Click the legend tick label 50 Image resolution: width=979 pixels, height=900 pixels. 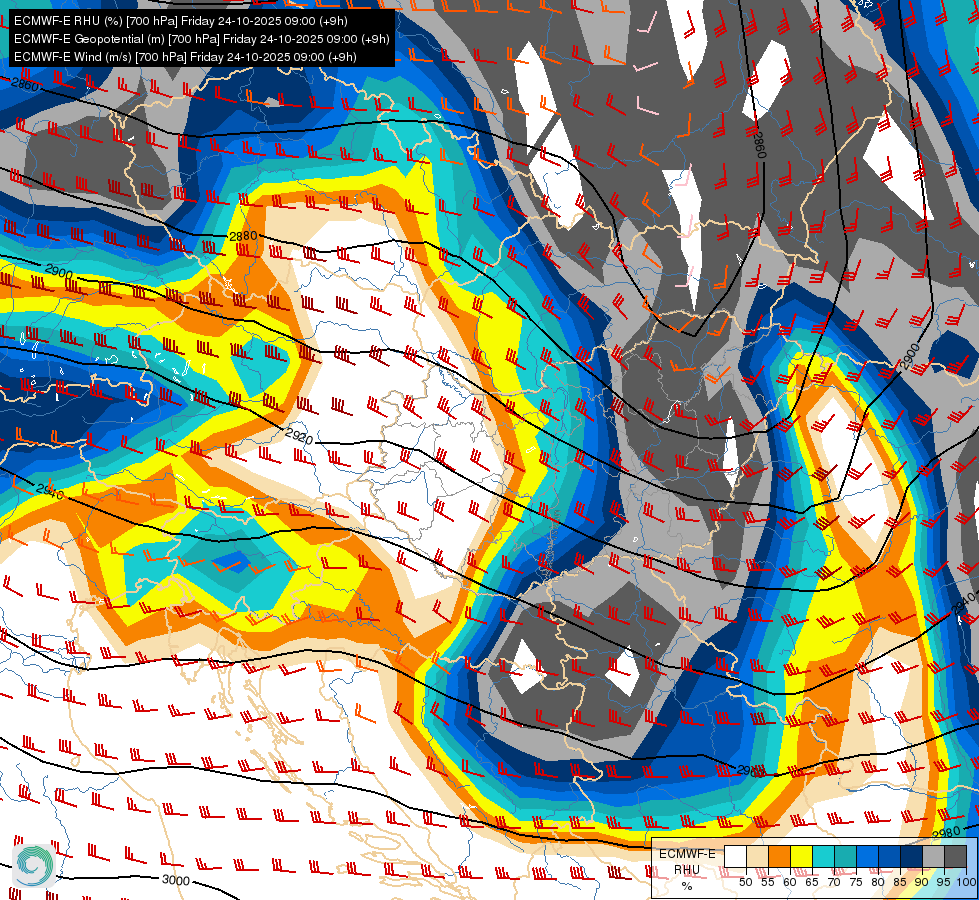[745, 882]
